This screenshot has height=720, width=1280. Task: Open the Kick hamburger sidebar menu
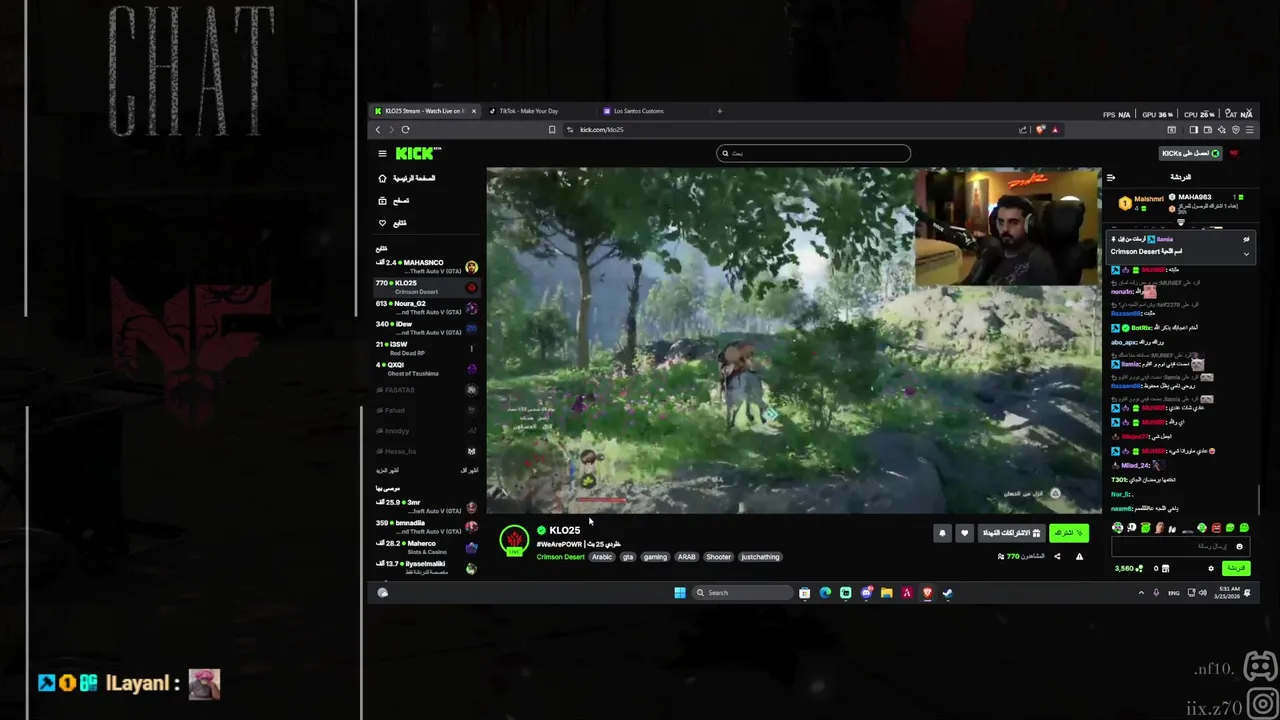click(382, 153)
